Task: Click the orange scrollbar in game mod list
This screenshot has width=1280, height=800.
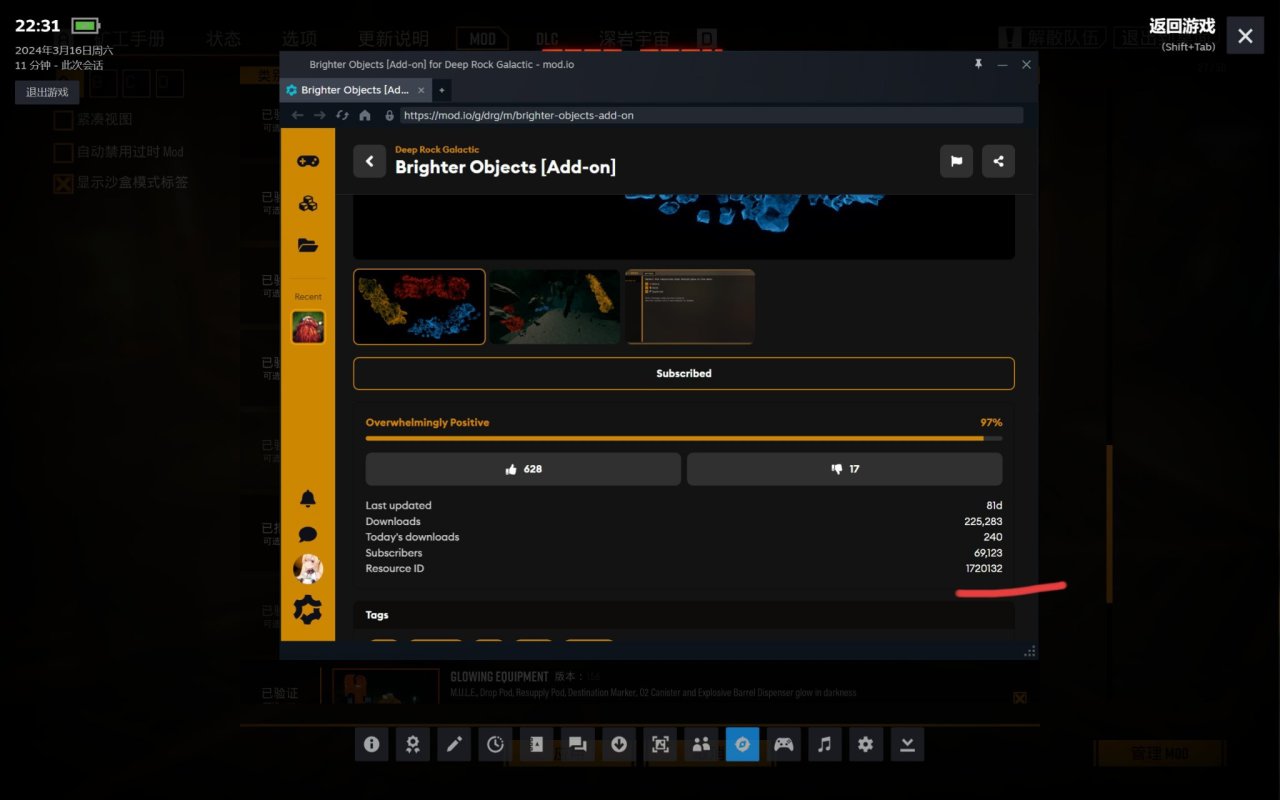Action: coord(1109,523)
